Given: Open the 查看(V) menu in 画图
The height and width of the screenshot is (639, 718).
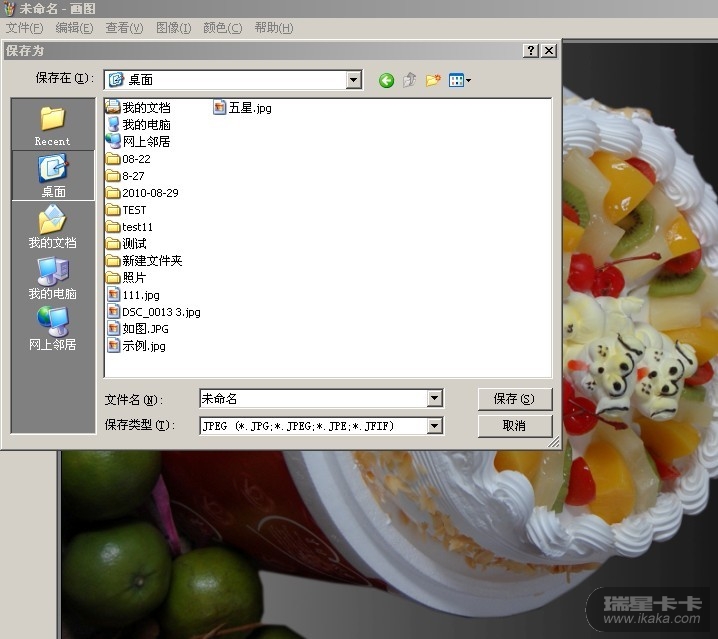Looking at the screenshot, I should click(124, 28).
